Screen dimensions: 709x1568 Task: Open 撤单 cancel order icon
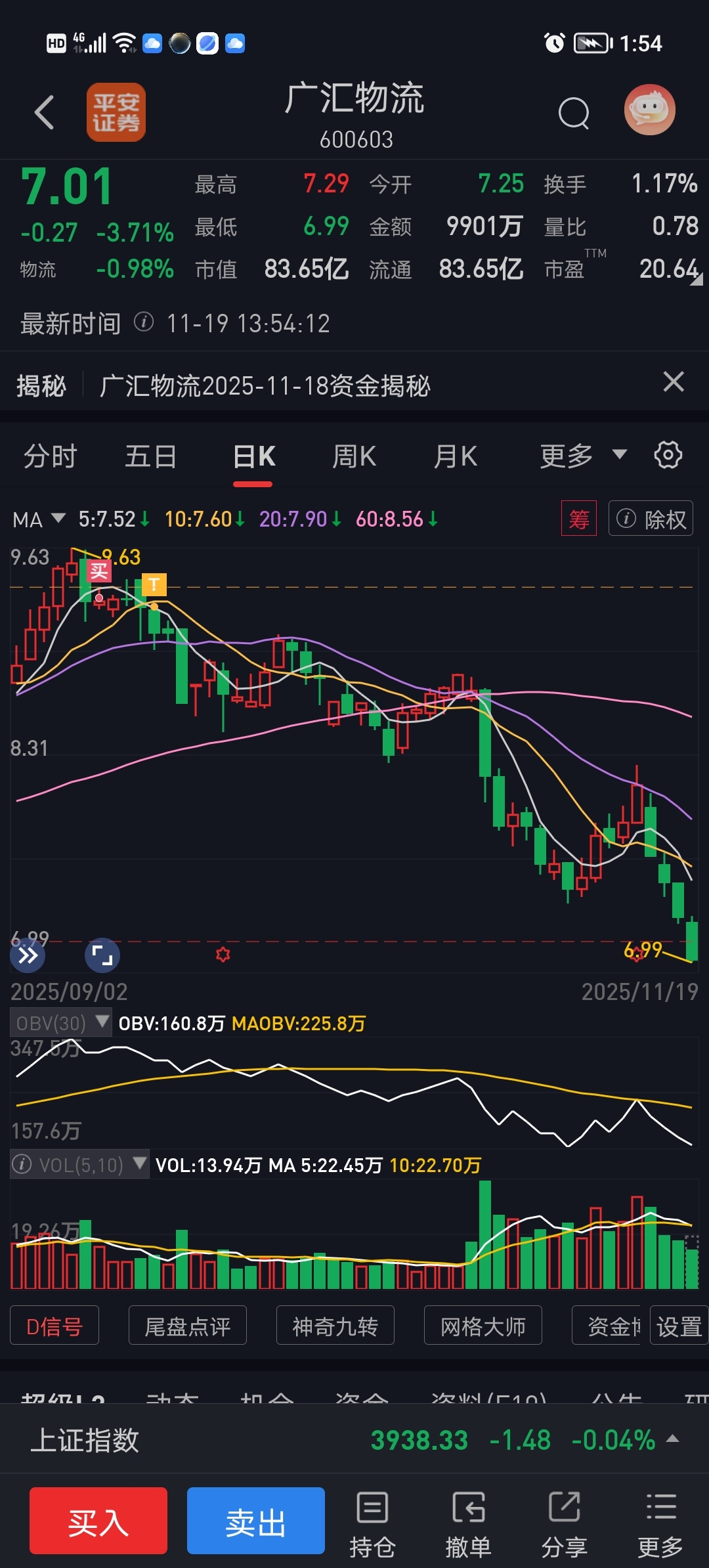coord(468,1524)
